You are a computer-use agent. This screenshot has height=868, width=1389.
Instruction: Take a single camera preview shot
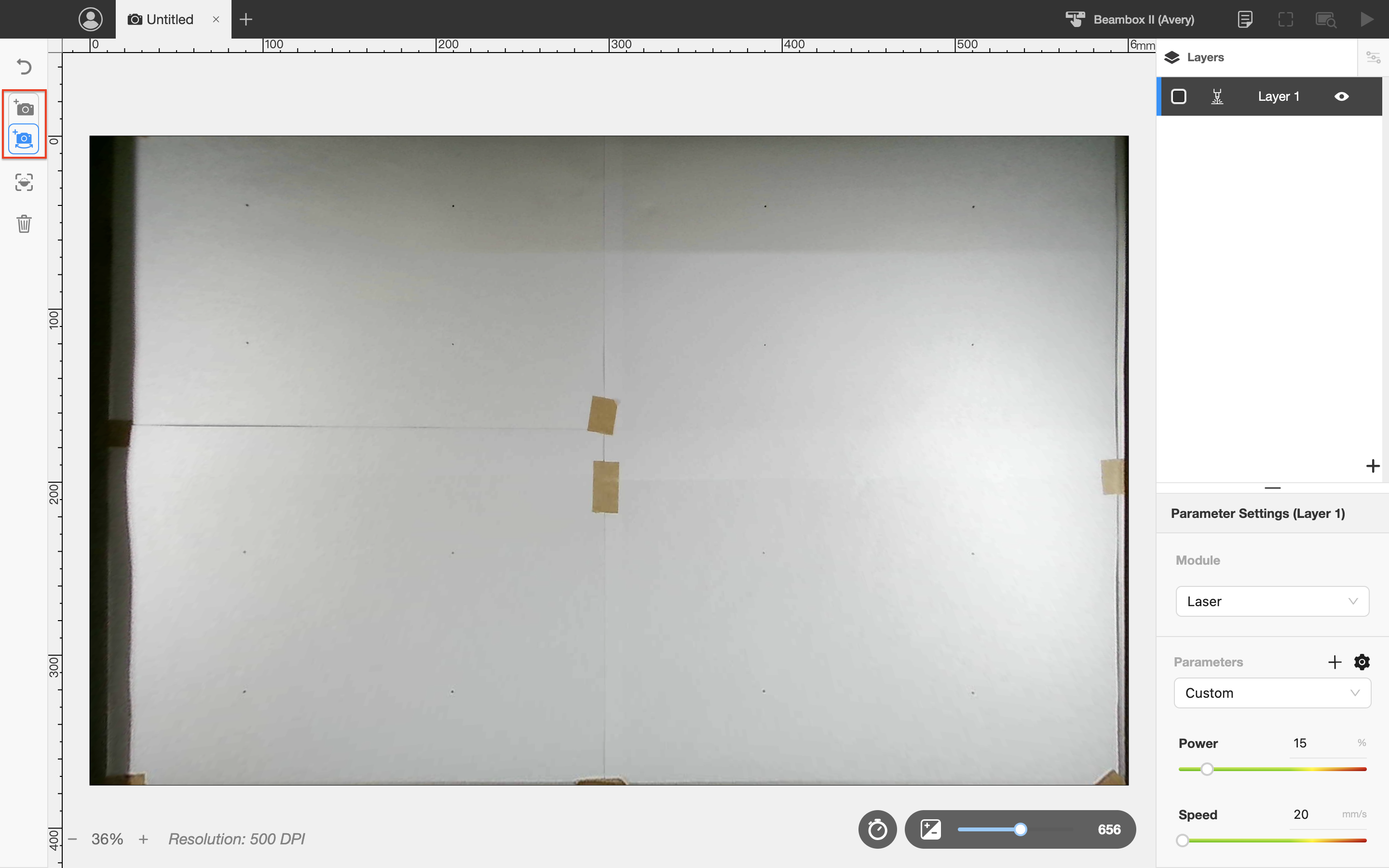click(x=24, y=108)
